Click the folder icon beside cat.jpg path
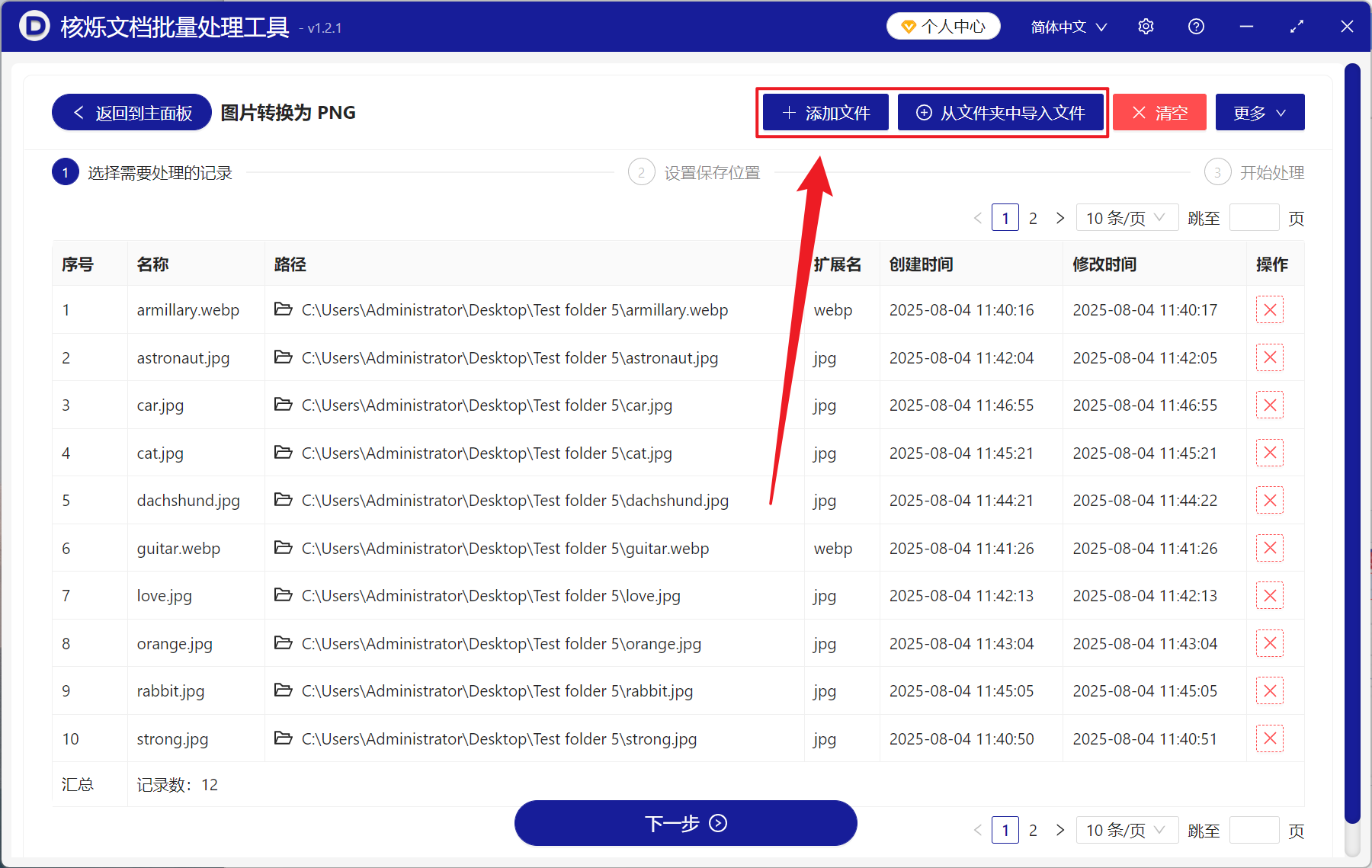The image size is (1372, 868). point(282,453)
